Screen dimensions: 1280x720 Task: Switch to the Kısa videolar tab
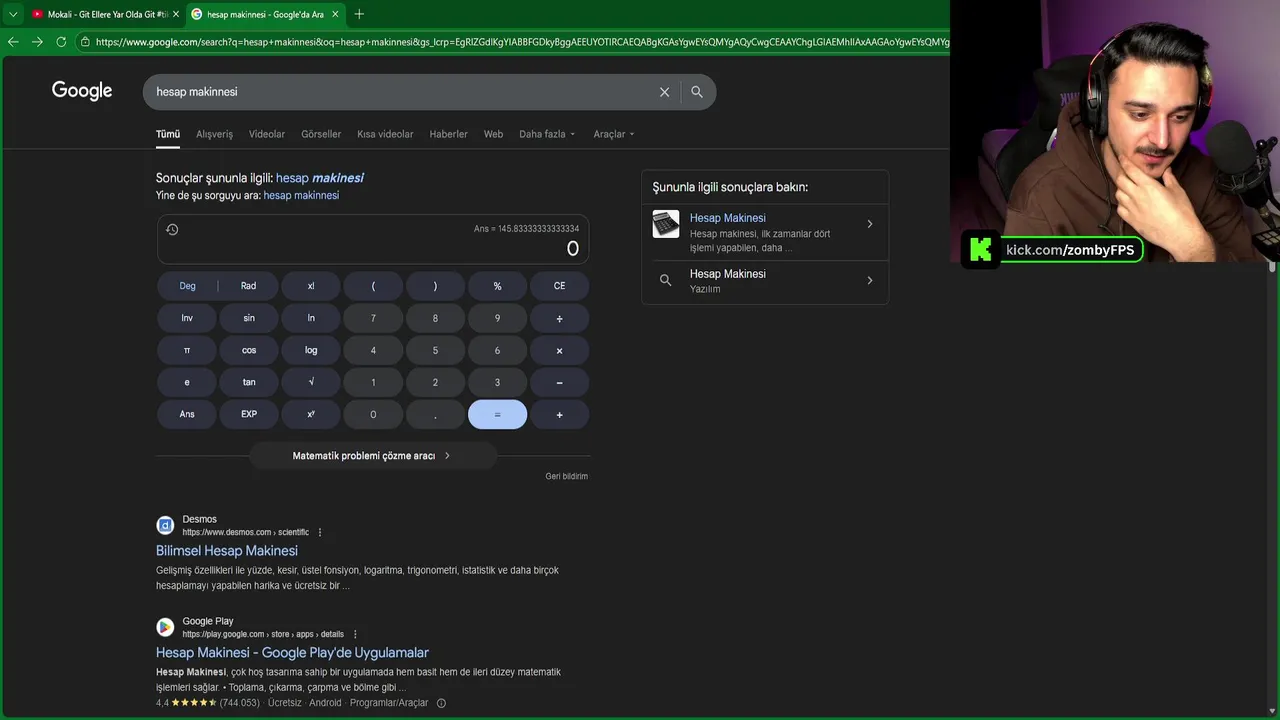pos(385,134)
